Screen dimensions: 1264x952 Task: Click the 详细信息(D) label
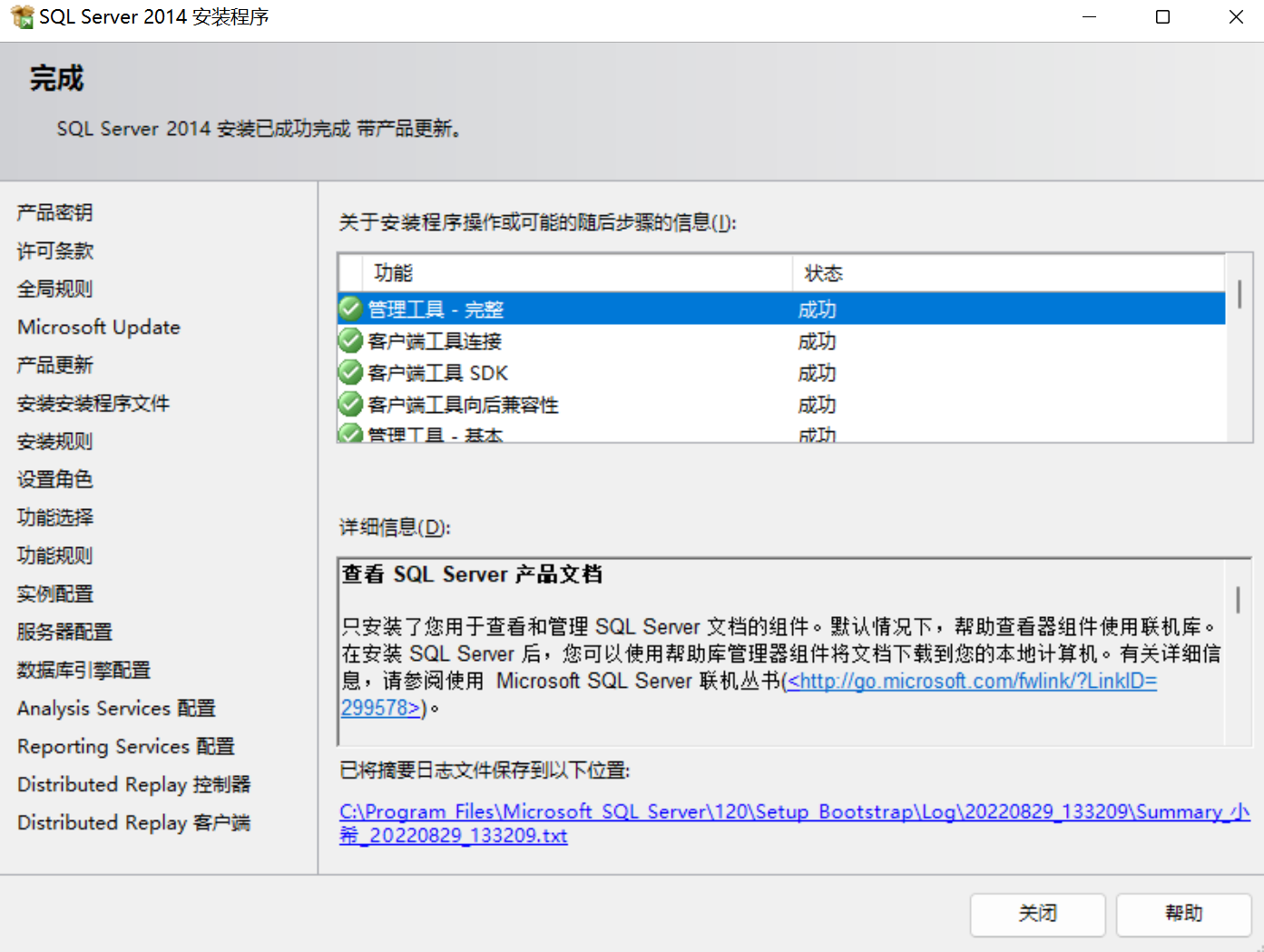point(395,527)
